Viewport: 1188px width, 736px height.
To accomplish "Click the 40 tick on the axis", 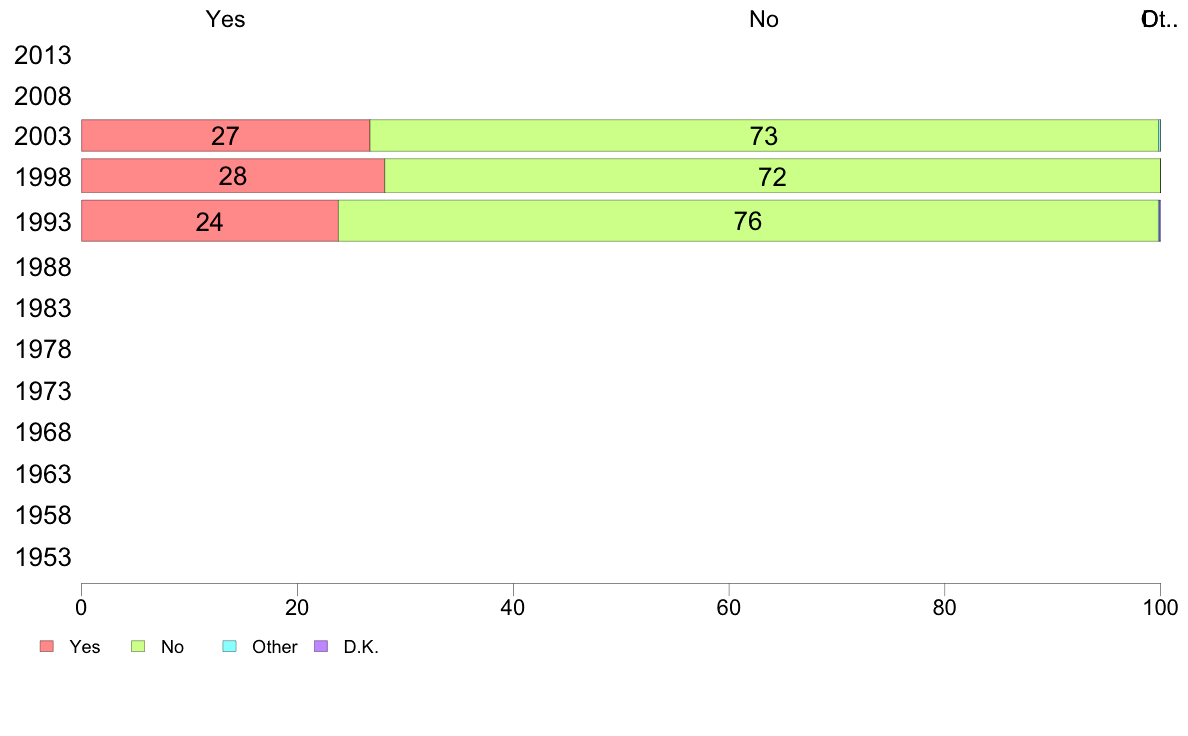I will (513, 607).
